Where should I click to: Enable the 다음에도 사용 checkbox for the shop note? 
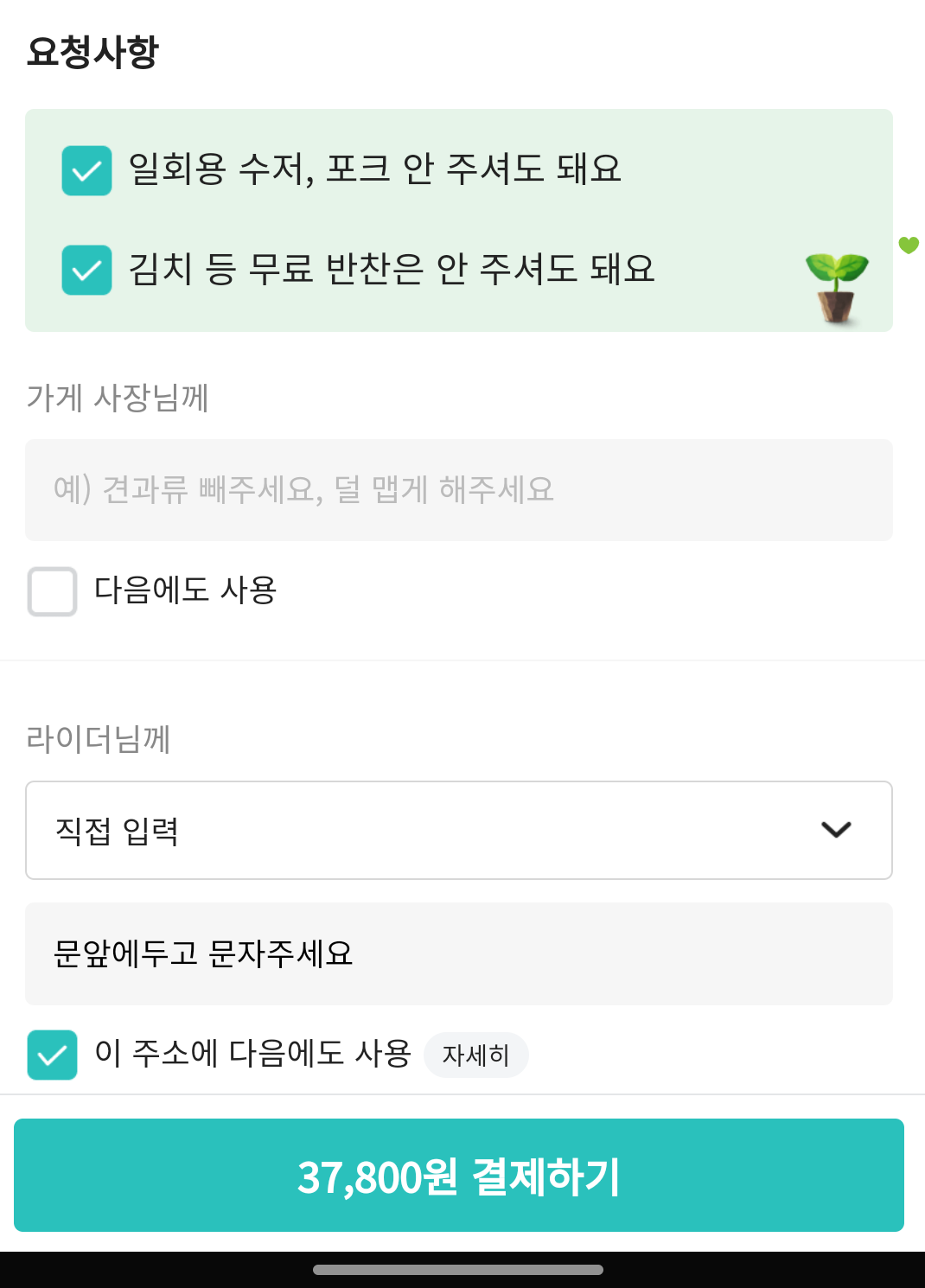click(x=52, y=591)
